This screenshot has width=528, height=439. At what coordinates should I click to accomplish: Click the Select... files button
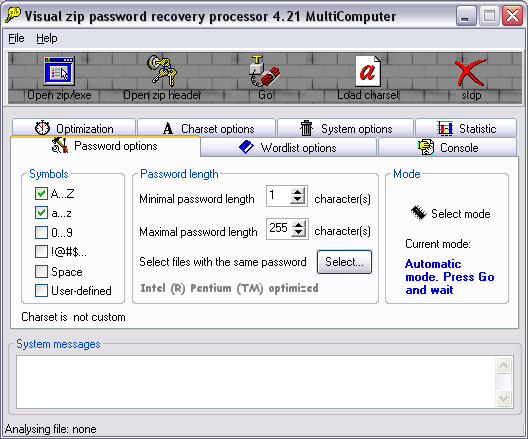point(344,262)
